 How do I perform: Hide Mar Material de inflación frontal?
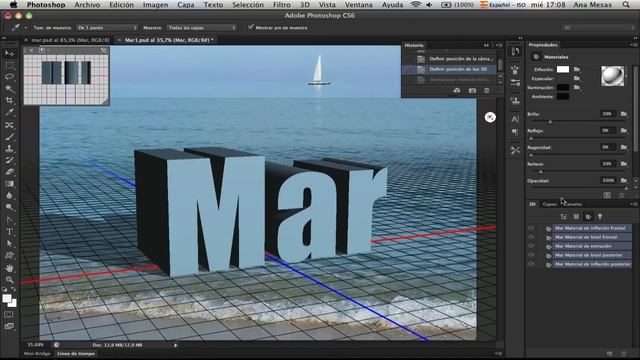(x=531, y=228)
